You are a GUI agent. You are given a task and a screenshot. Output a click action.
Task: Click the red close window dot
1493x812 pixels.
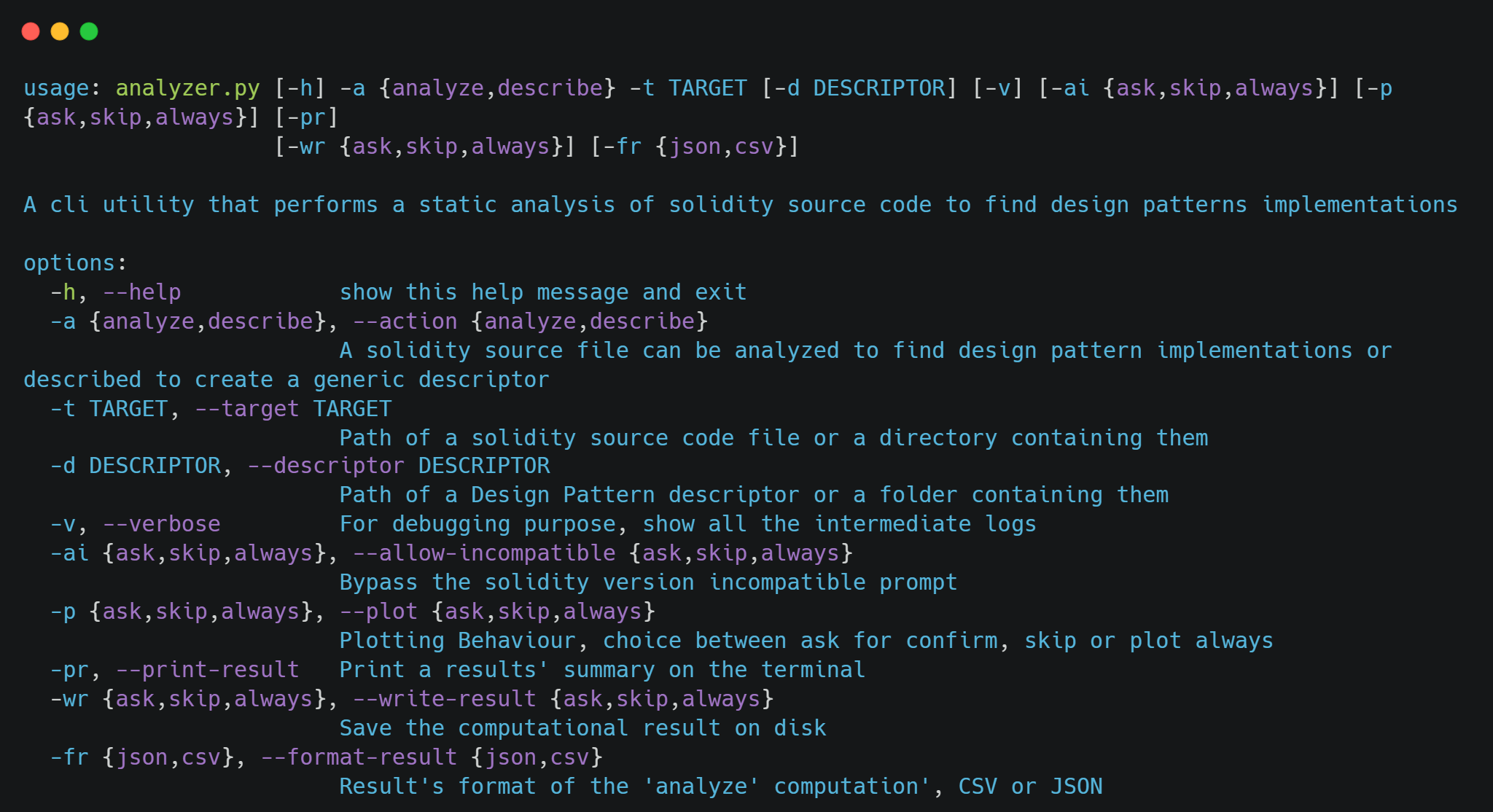click(x=31, y=31)
